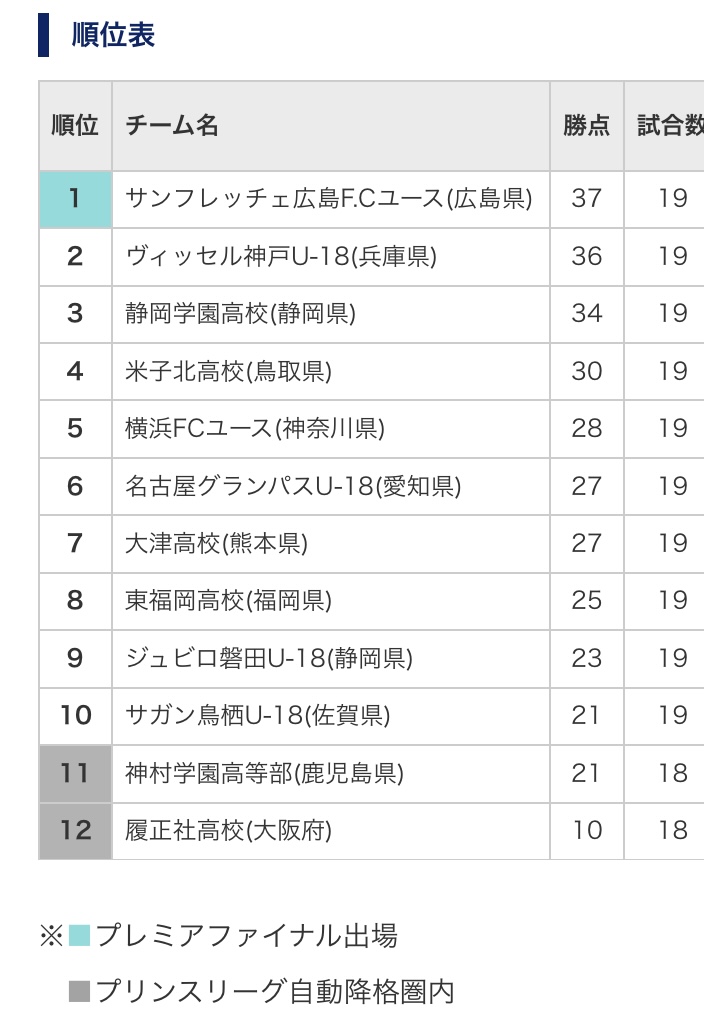Image resolution: width=704 pixels, height=1017 pixels.
Task: Select ヴィッセル神戸U-18 team name
Action: 281,256
